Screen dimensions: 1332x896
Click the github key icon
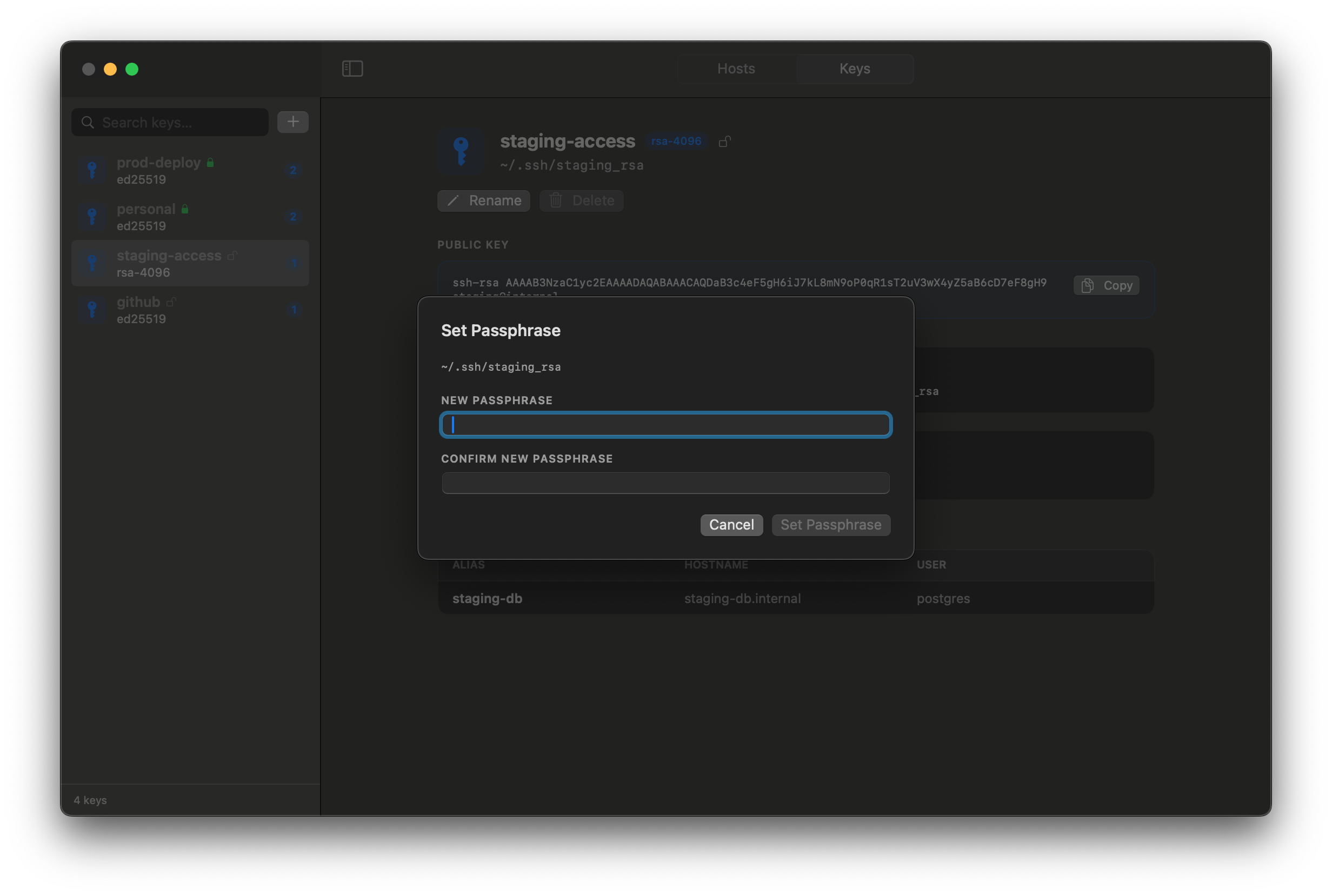[x=92, y=310]
